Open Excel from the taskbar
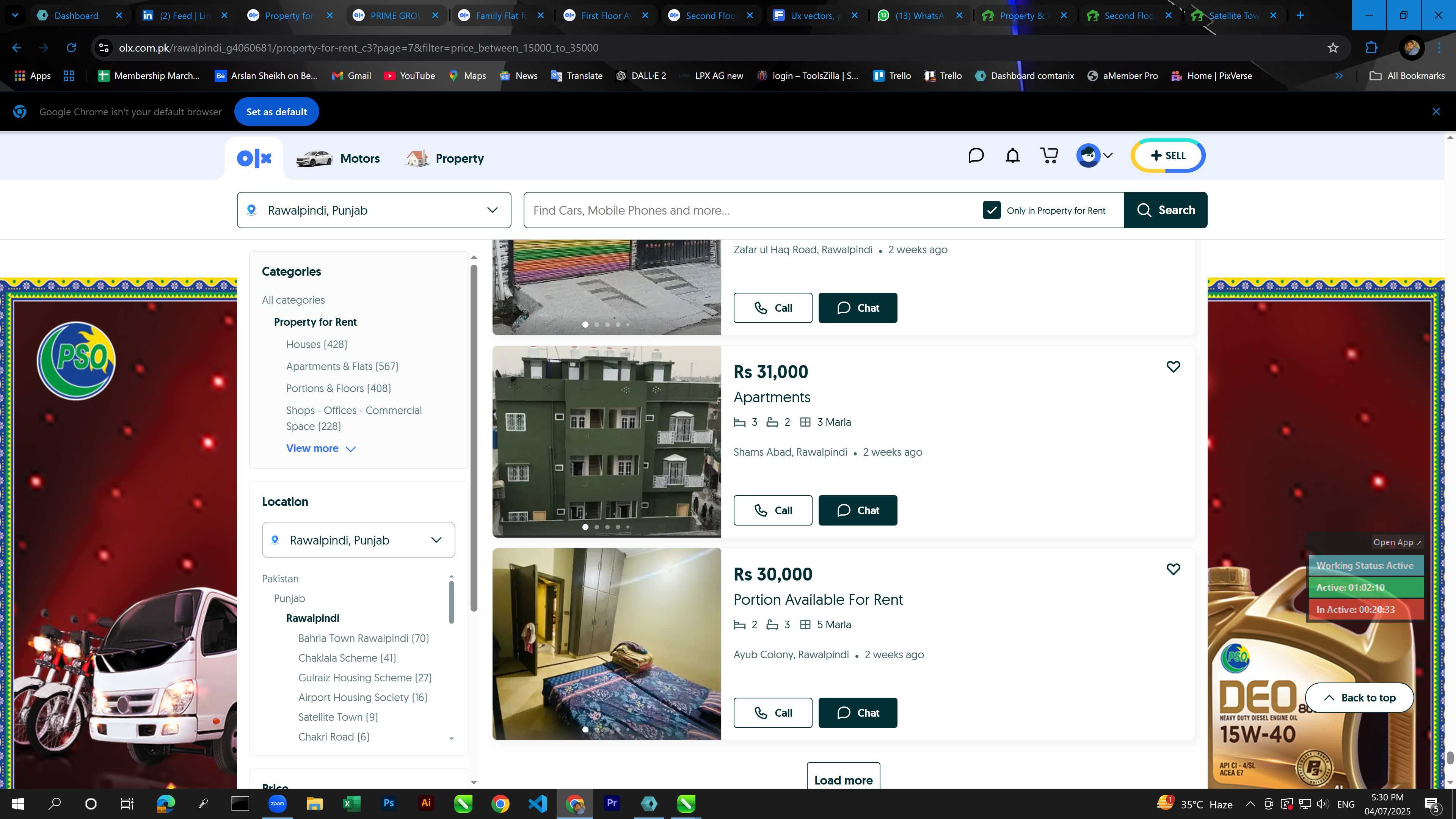The image size is (1456, 819). pos(351,803)
